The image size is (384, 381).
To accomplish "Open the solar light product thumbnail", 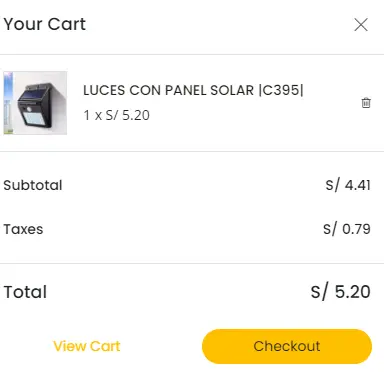I will point(35,103).
